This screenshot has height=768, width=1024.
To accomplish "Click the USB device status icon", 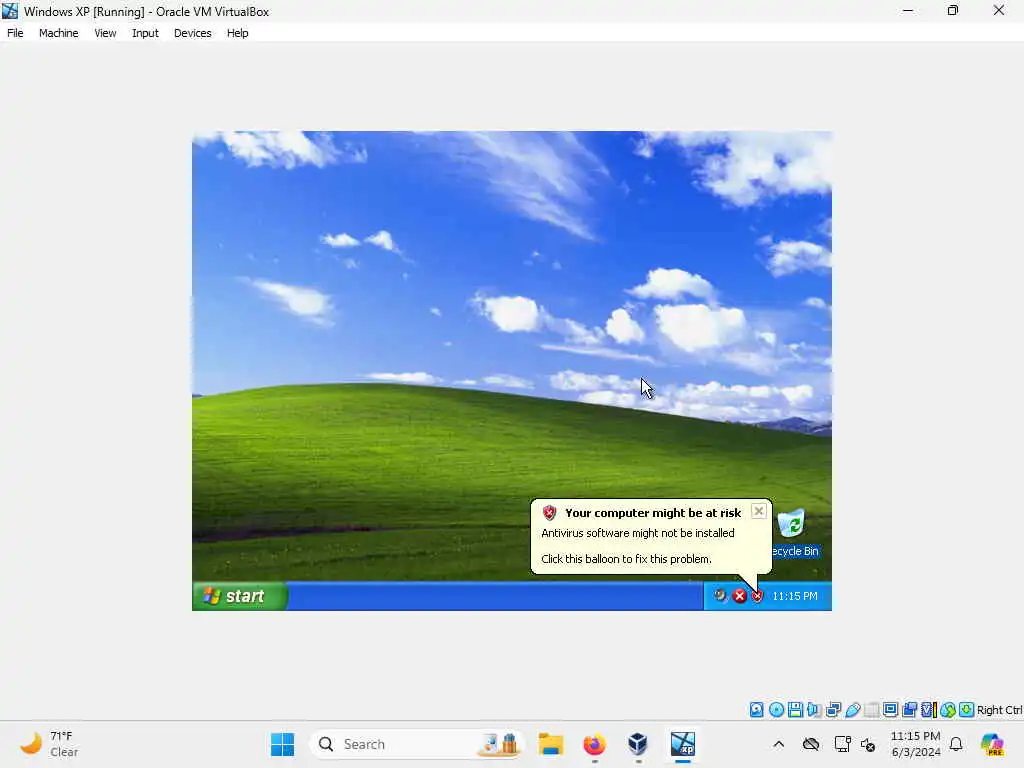I will 852,710.
